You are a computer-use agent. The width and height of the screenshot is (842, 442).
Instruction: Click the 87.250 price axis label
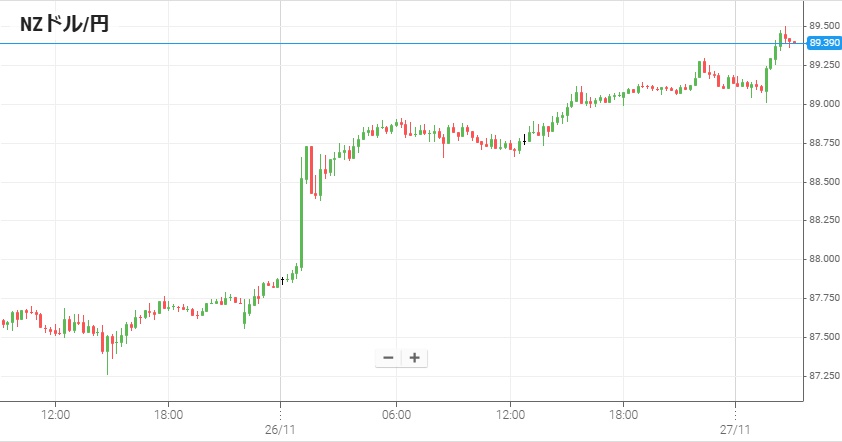coord(823,376)
